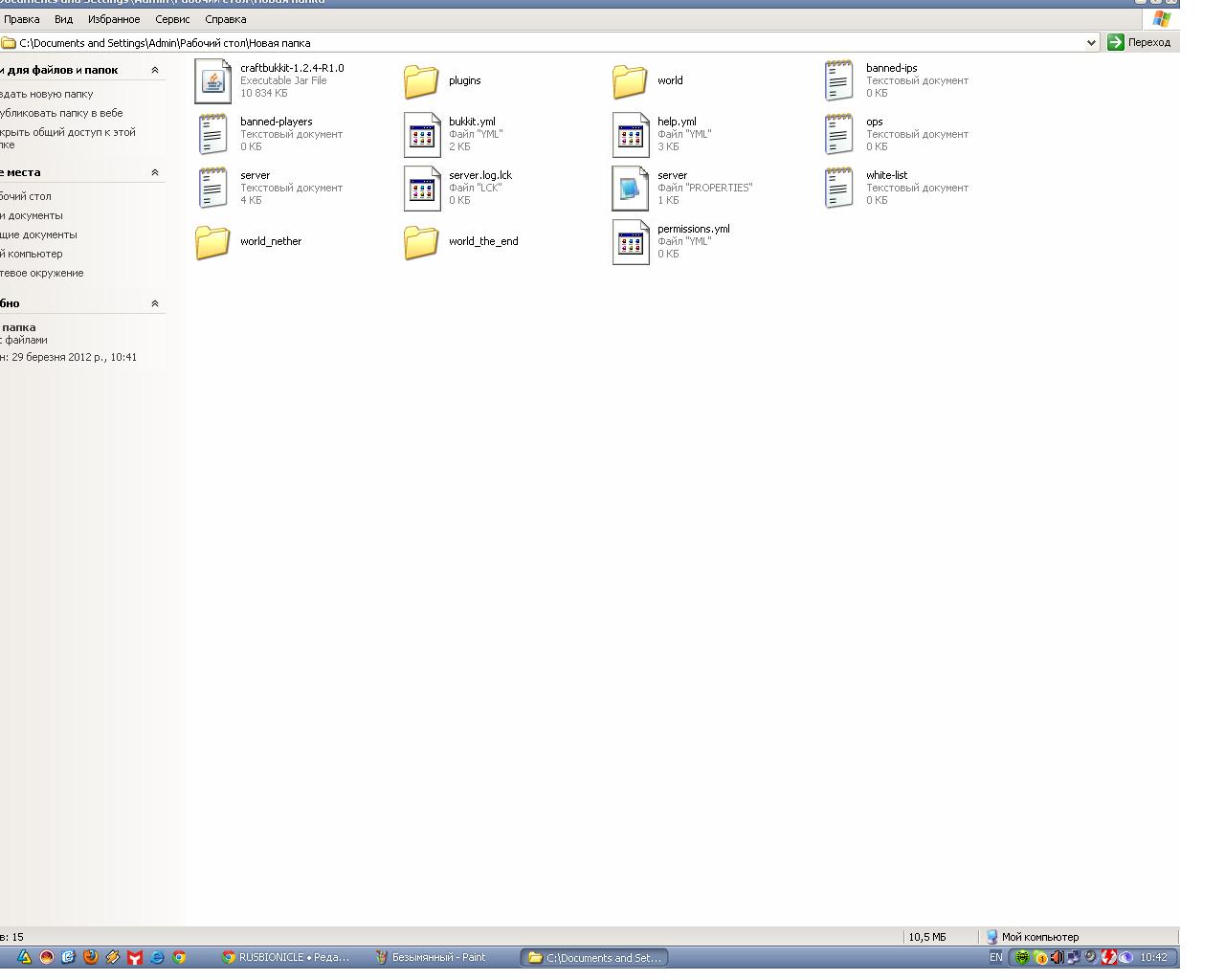The image size is (1225, 980).
Task: Select the permissions.yml file
Action: tap(671, 241)
